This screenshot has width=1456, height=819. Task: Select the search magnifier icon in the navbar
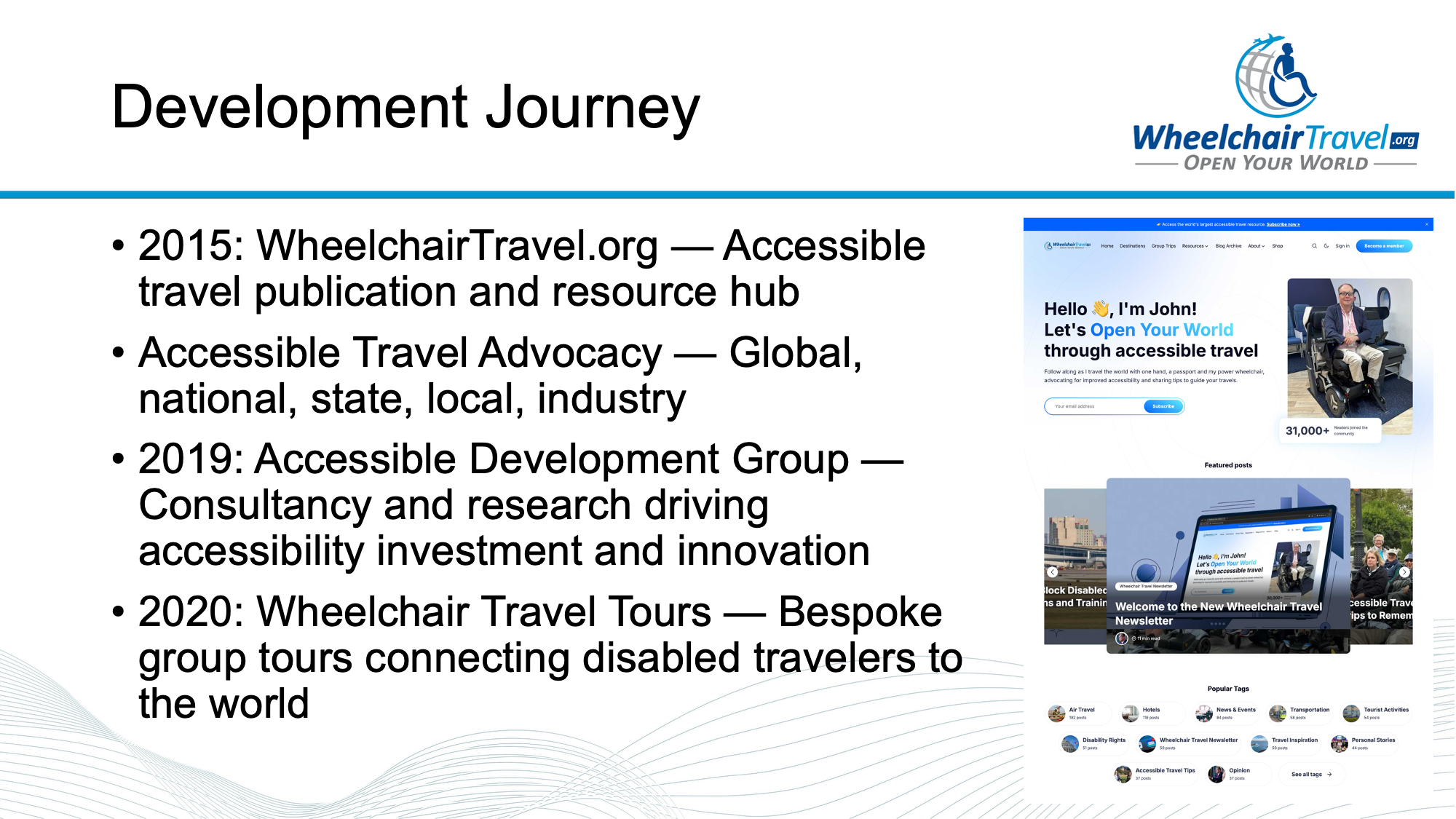point(1314,246)
